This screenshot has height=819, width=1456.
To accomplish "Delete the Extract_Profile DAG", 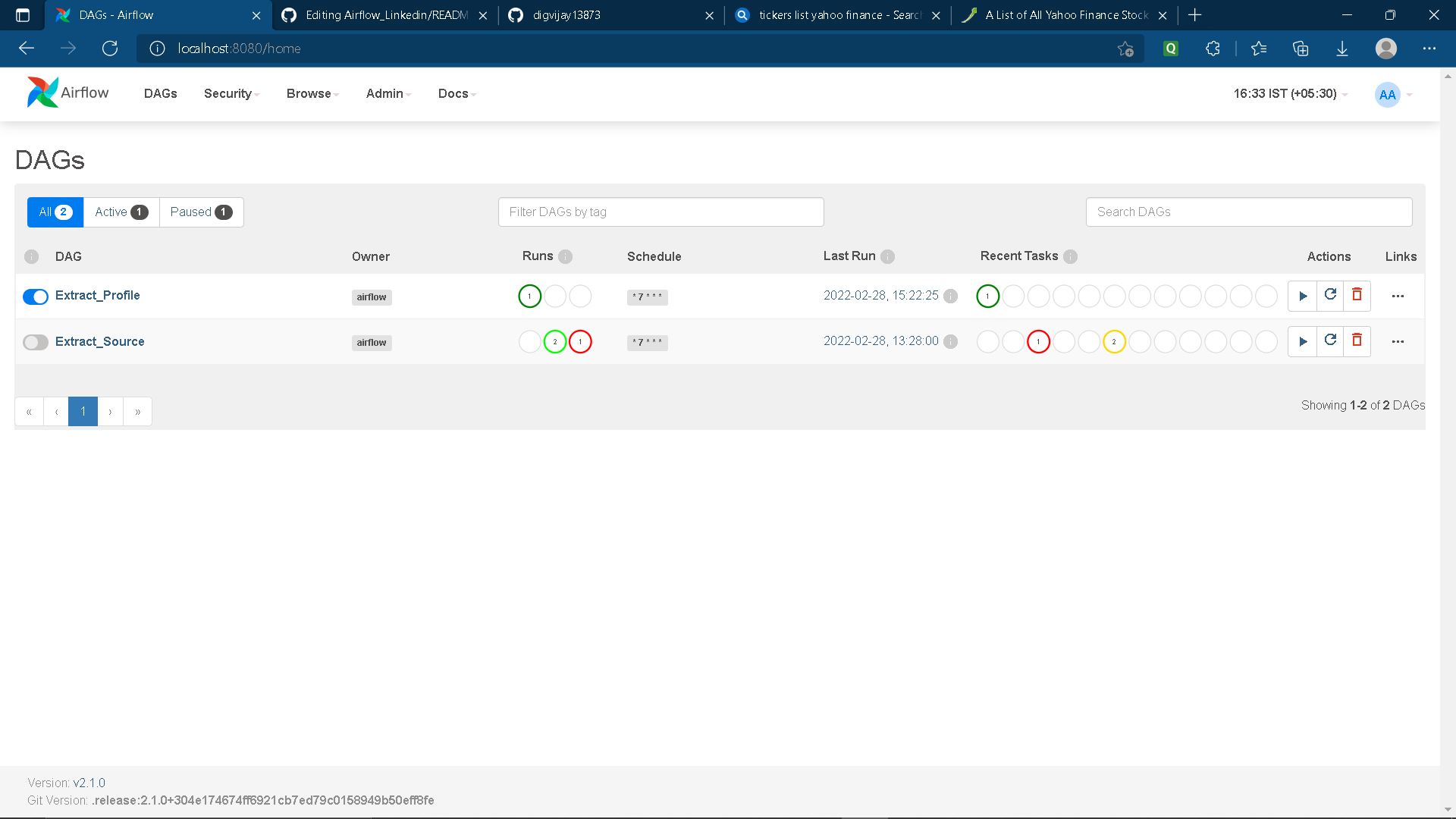I will tap(1357, 296).
